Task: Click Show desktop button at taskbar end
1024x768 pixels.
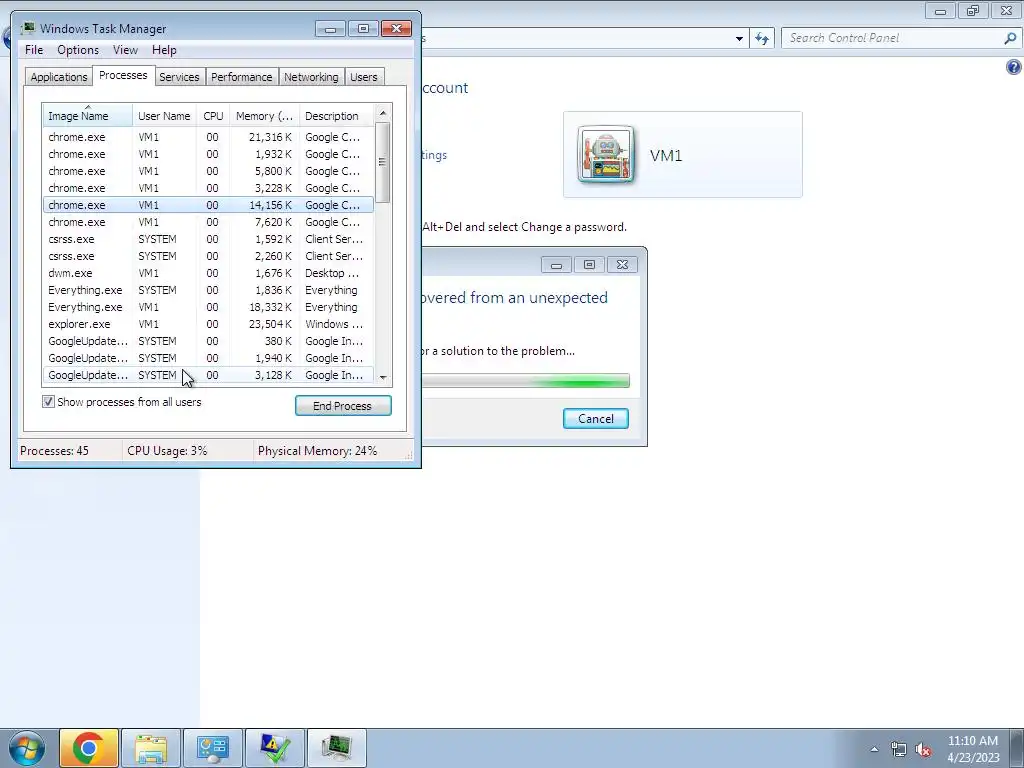Action: pyautogui.click(x=1015, y=748)
